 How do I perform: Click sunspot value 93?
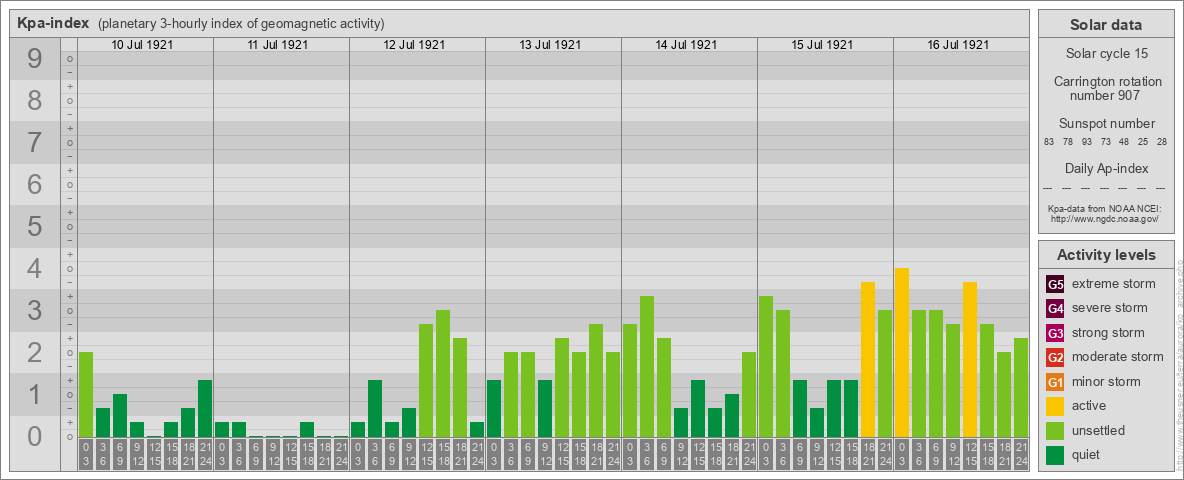click(x=1087, y=143)
